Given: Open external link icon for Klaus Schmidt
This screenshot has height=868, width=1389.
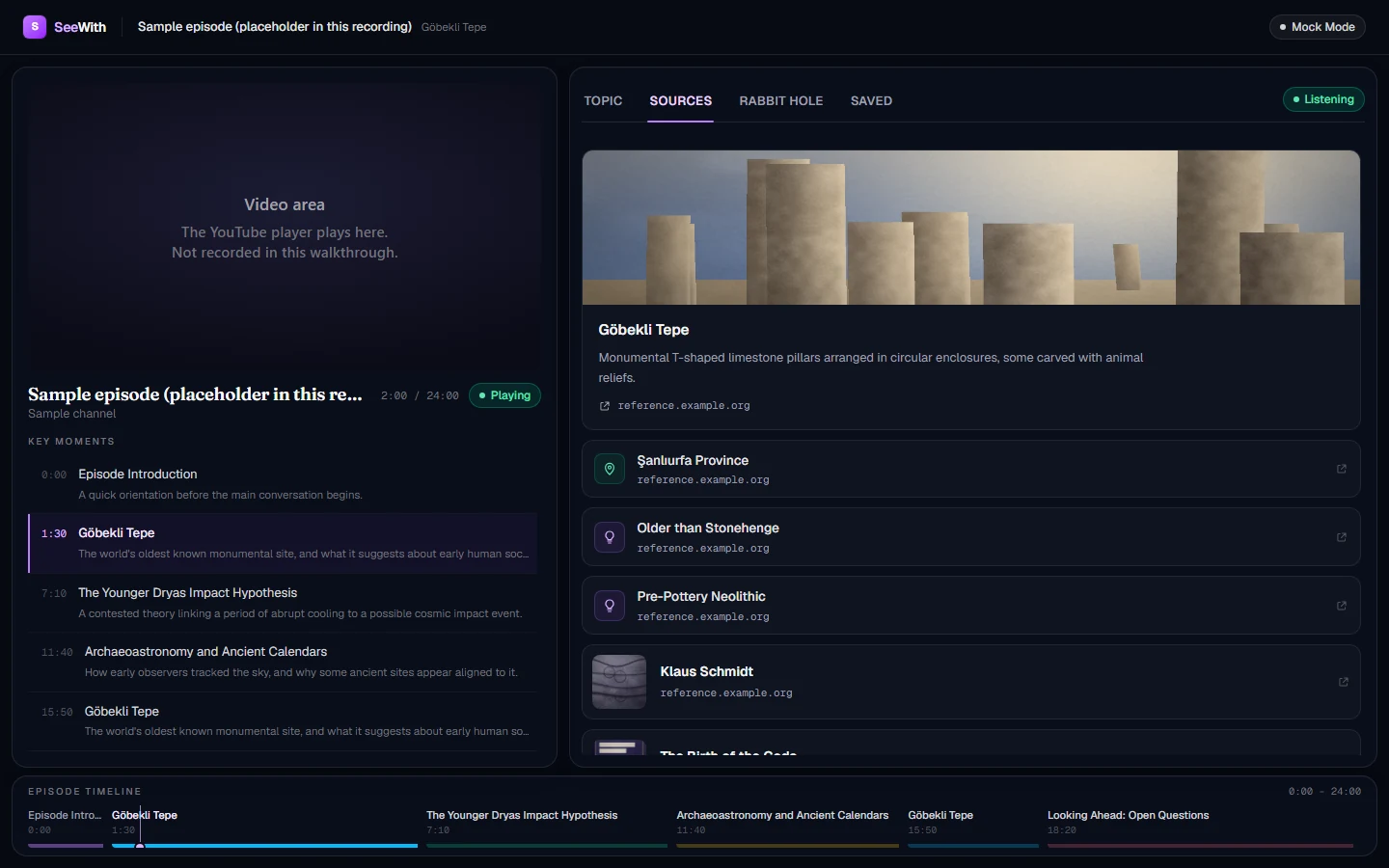Looking at the screenshot, I should [x=1343, y=682].
